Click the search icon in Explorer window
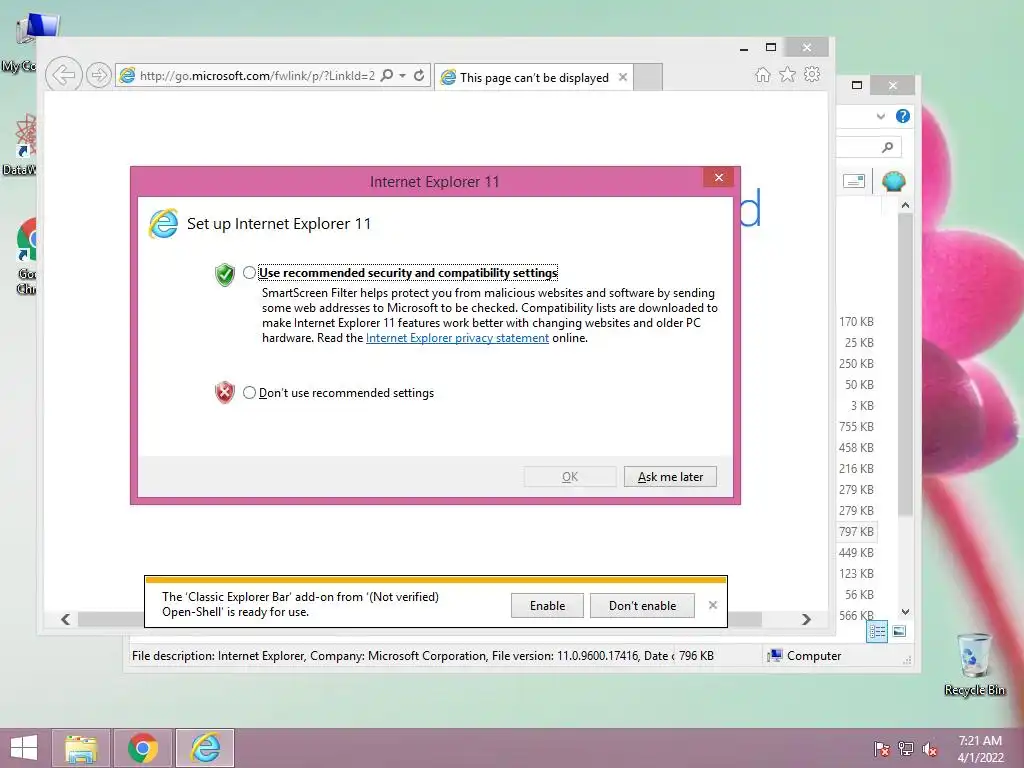Screen dimensions: 1024x768 887,147
